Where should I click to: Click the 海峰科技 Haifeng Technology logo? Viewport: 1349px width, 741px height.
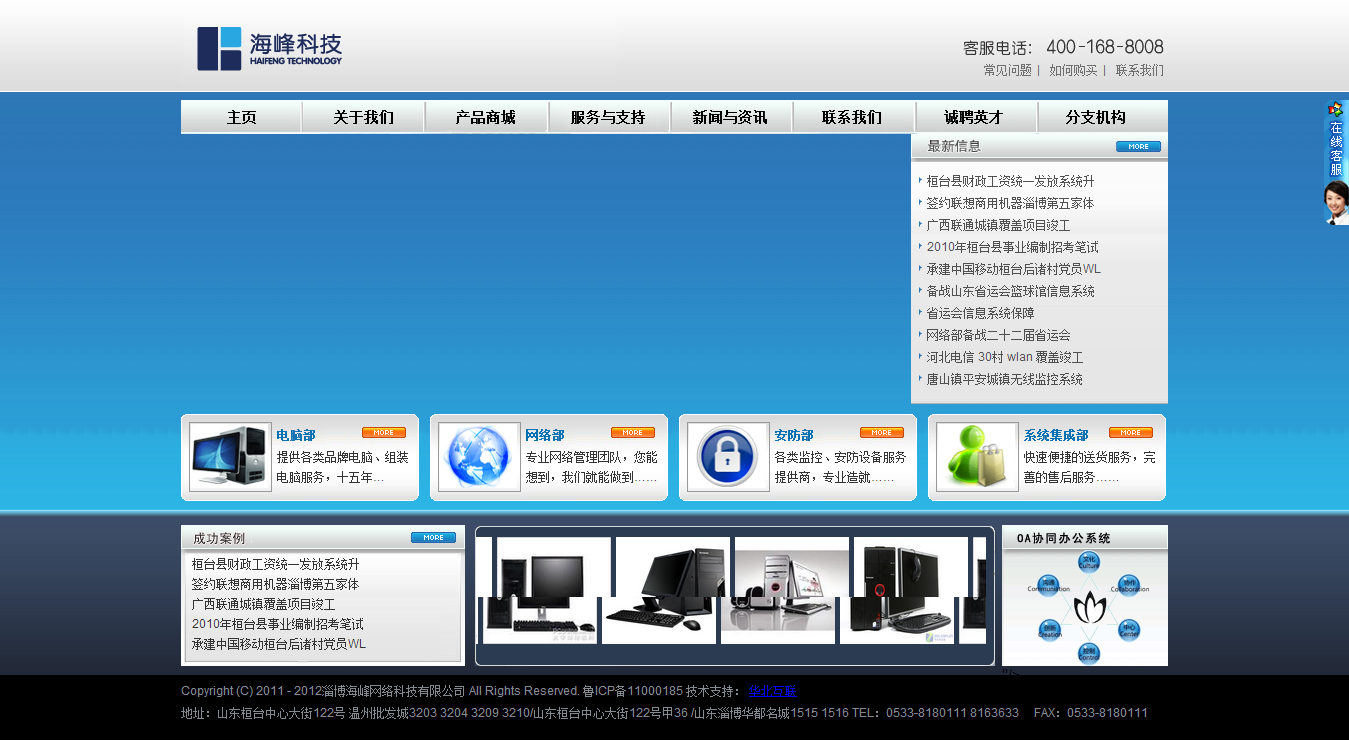pos(270,48)
